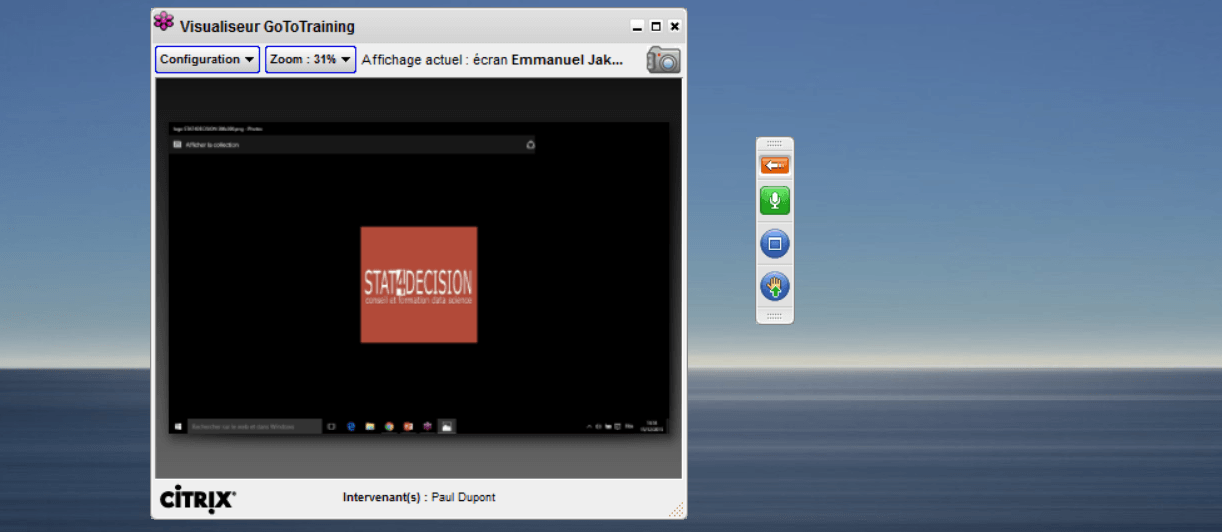This screenshot has width=1222, height=532.
Task: Toggle the raise hand button
Action: pyautogui.click(x=775, y=287)
